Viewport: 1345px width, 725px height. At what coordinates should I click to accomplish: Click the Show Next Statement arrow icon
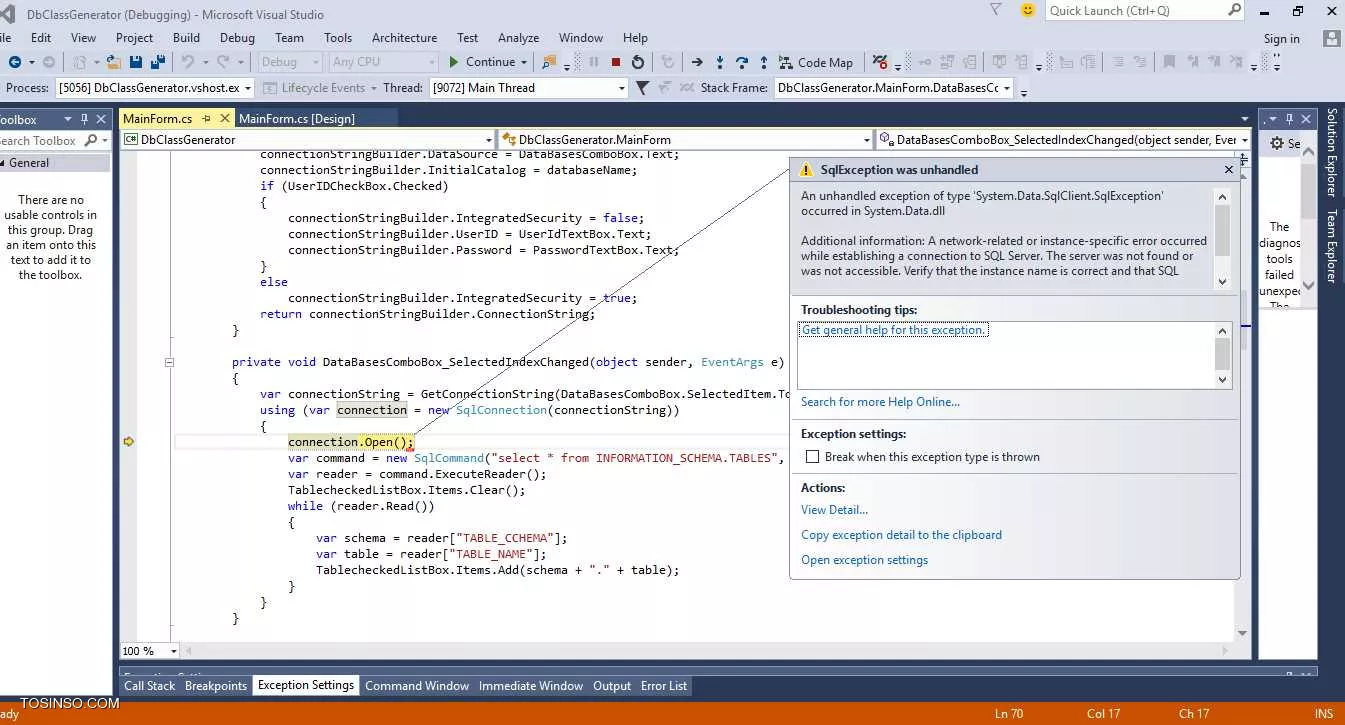point(697,62)
